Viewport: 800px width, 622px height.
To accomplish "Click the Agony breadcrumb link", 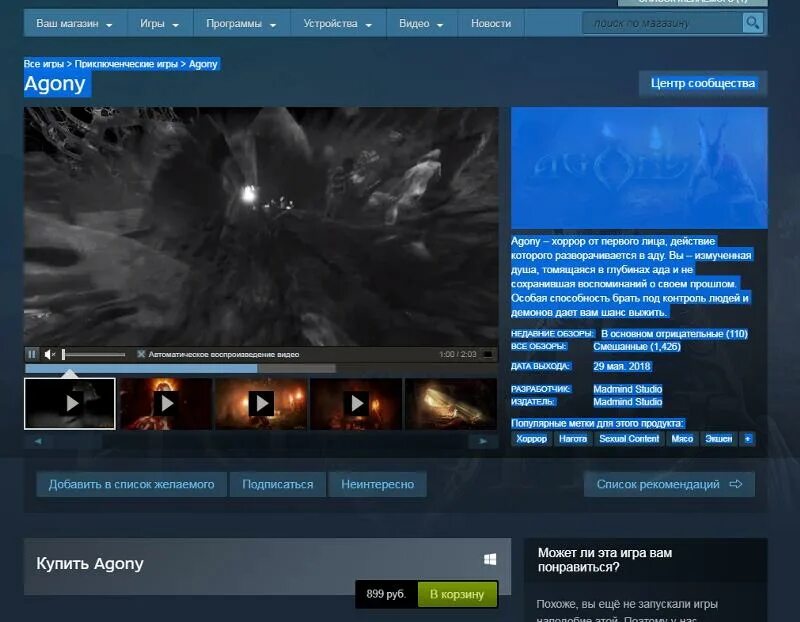I will pos(203,64).
